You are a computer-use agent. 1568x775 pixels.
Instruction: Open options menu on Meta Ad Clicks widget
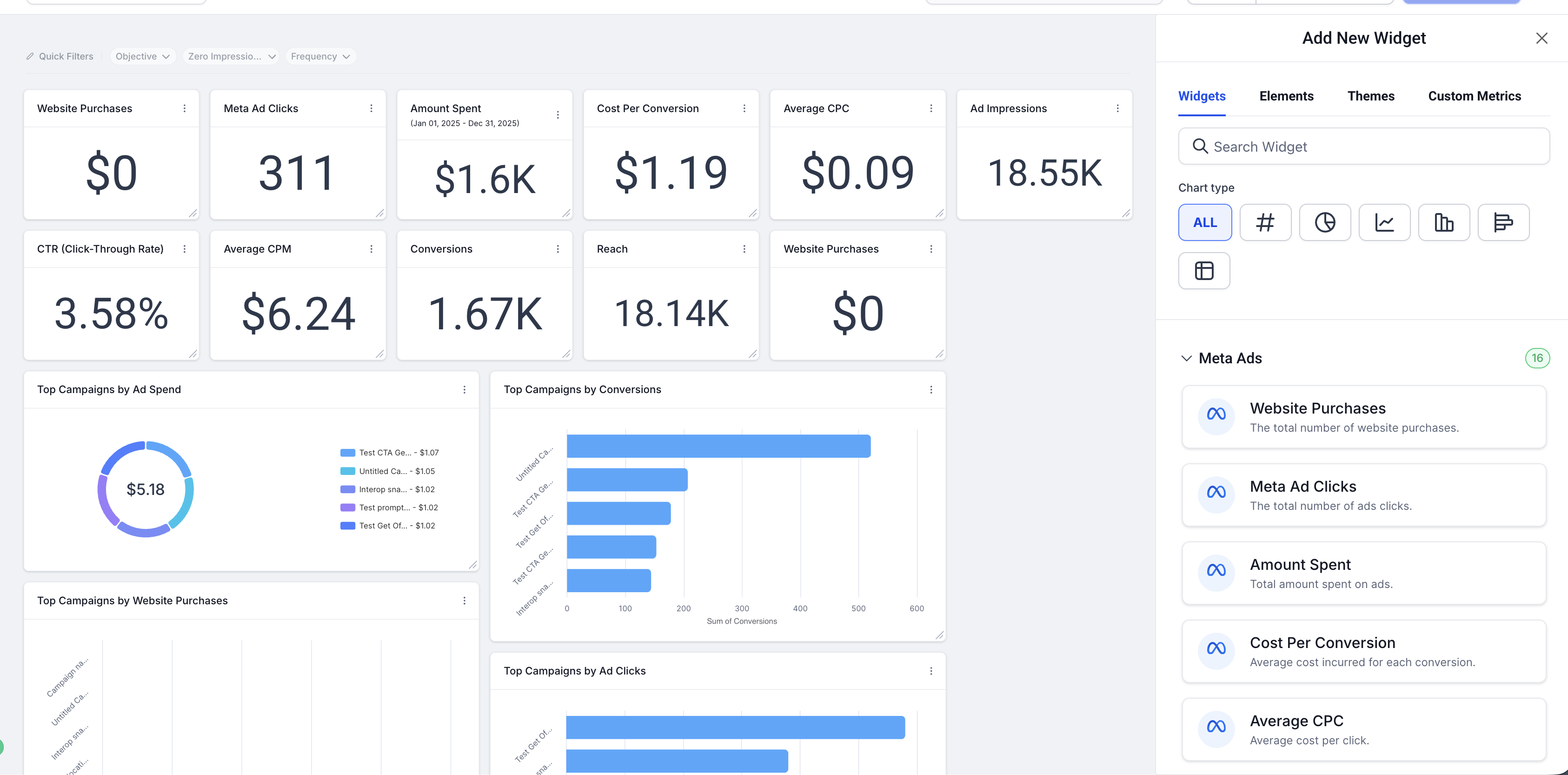coord(371,108)
